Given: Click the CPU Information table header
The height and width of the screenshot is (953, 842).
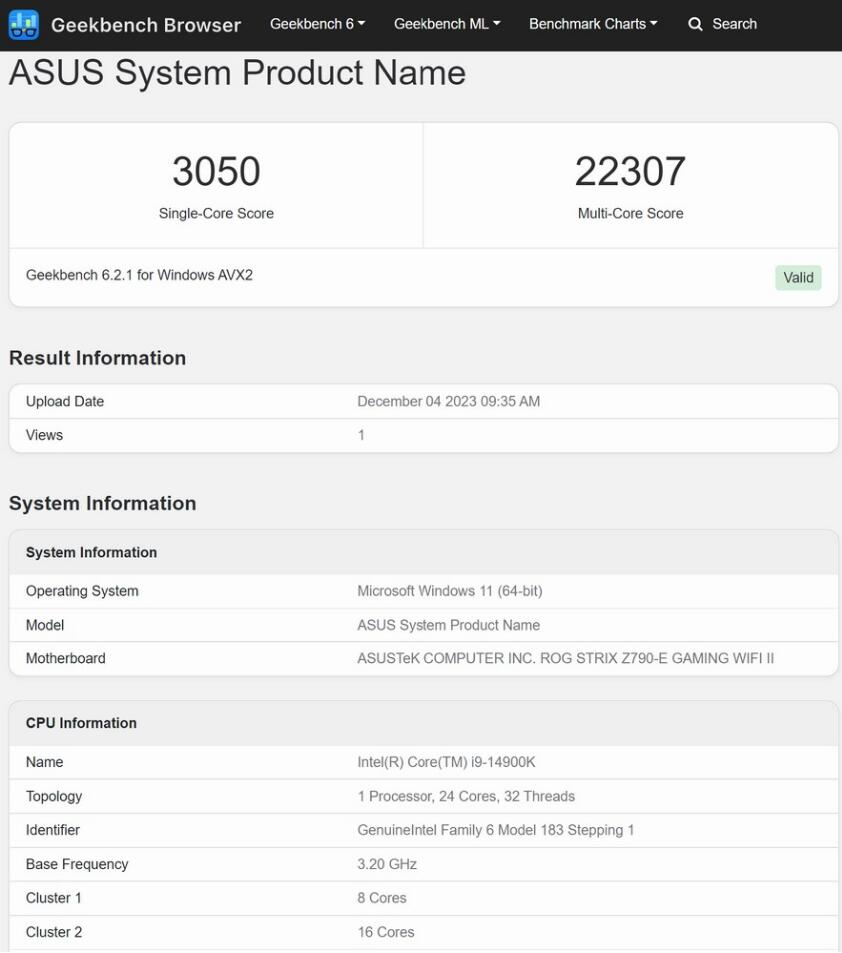Looking at the screenshot, I should tap(81, 723).
